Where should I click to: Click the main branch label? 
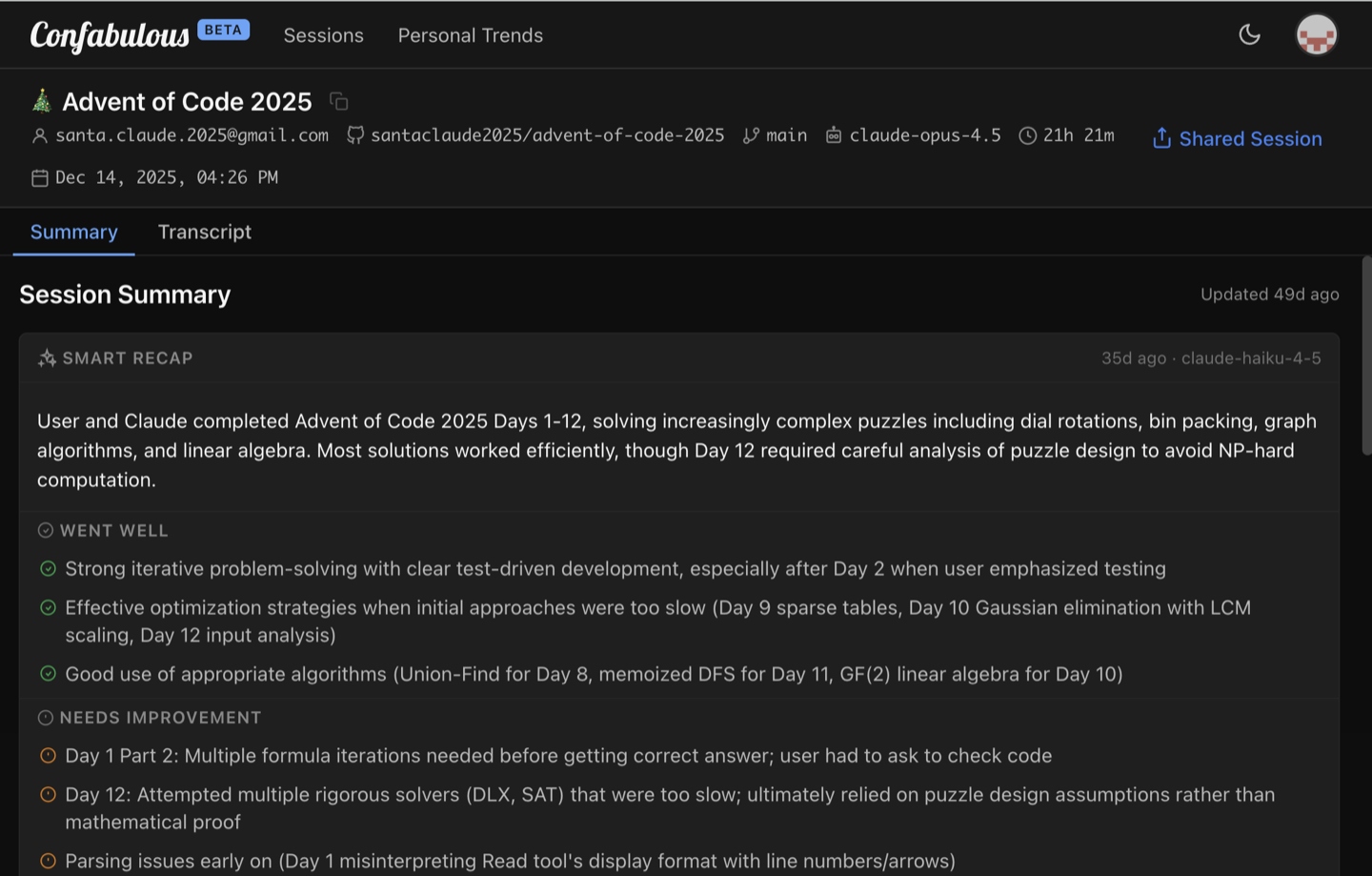787,135
